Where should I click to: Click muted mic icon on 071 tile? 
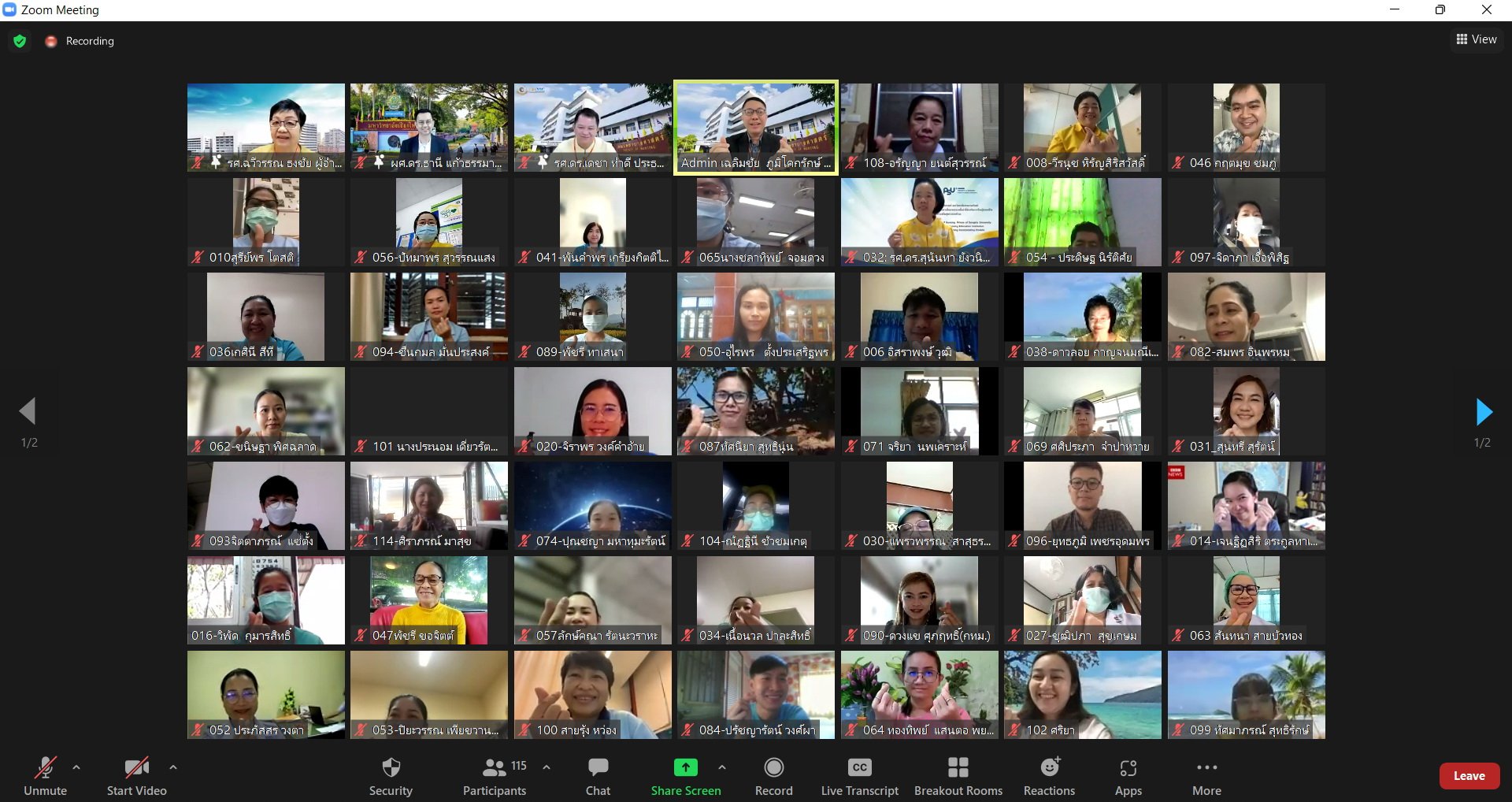pos(851,447)
